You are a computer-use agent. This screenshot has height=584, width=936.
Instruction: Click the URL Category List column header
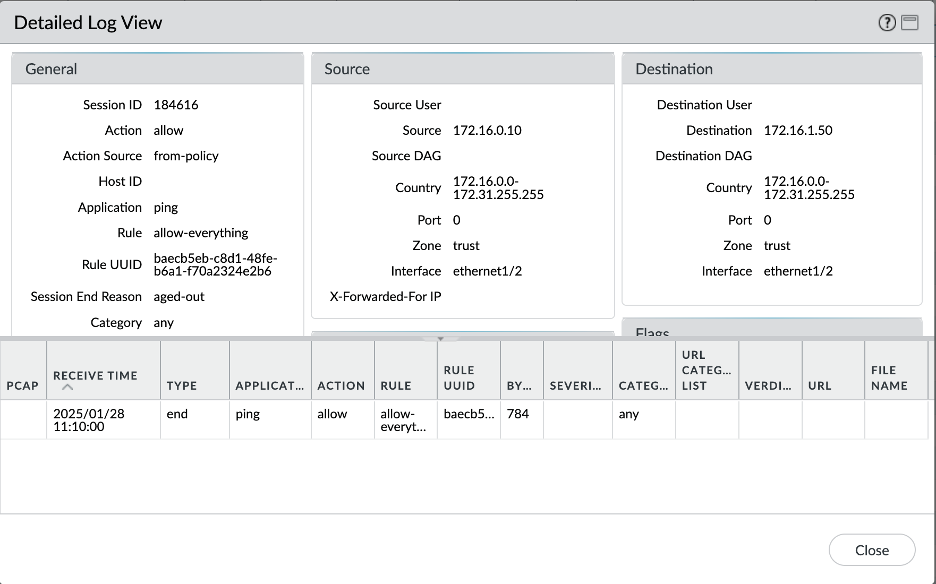tap(706, 370)
